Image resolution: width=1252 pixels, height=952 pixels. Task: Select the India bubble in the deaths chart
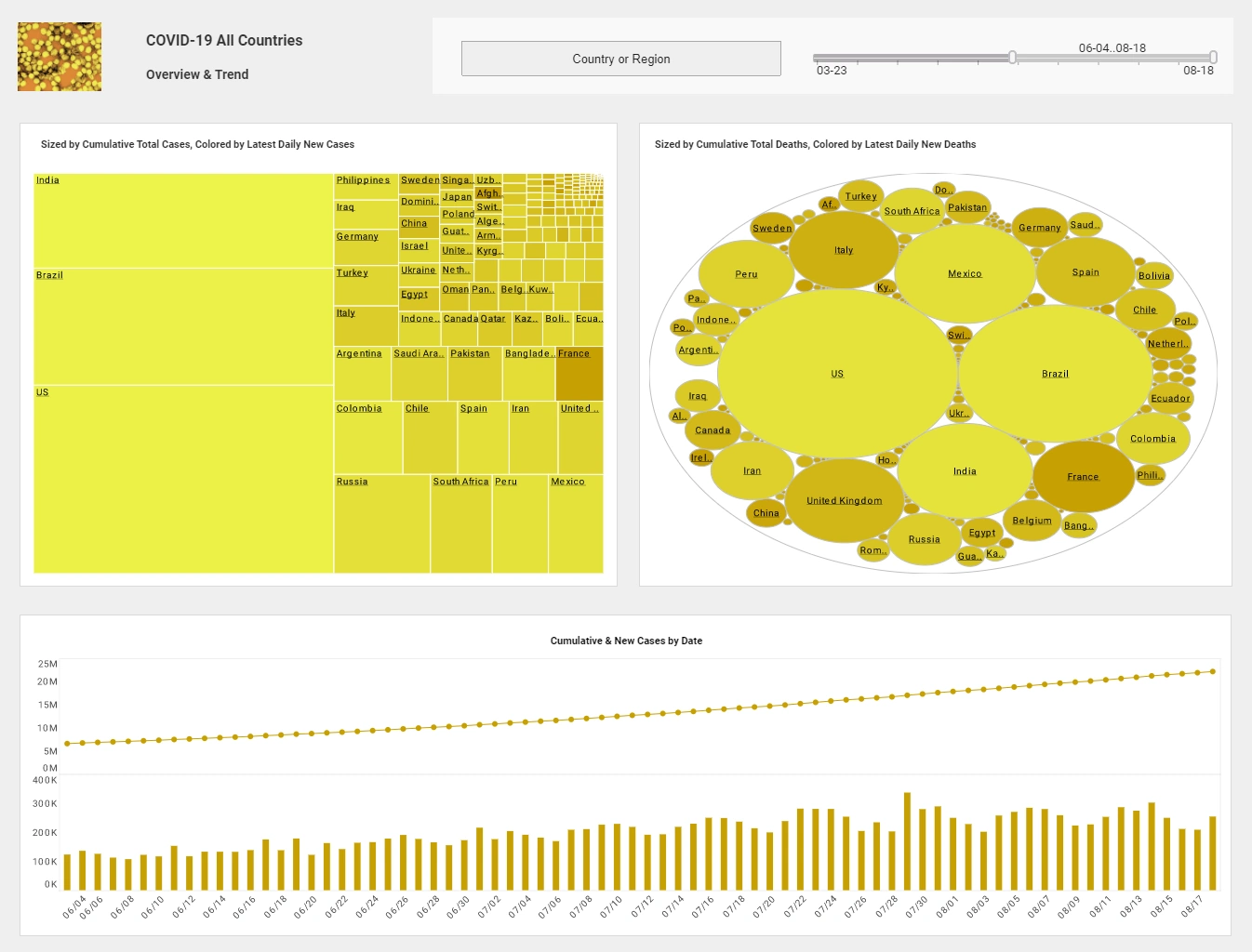click(x=964, y=471)
